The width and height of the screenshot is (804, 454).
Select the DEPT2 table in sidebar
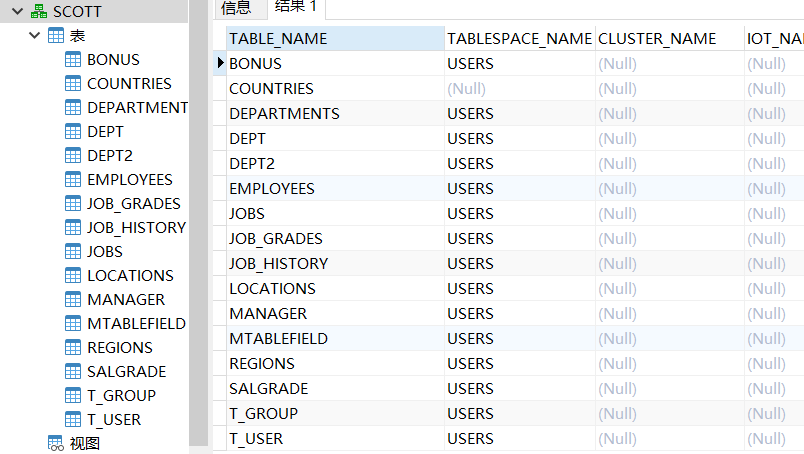pyautogui.click(x=110, y=155)
